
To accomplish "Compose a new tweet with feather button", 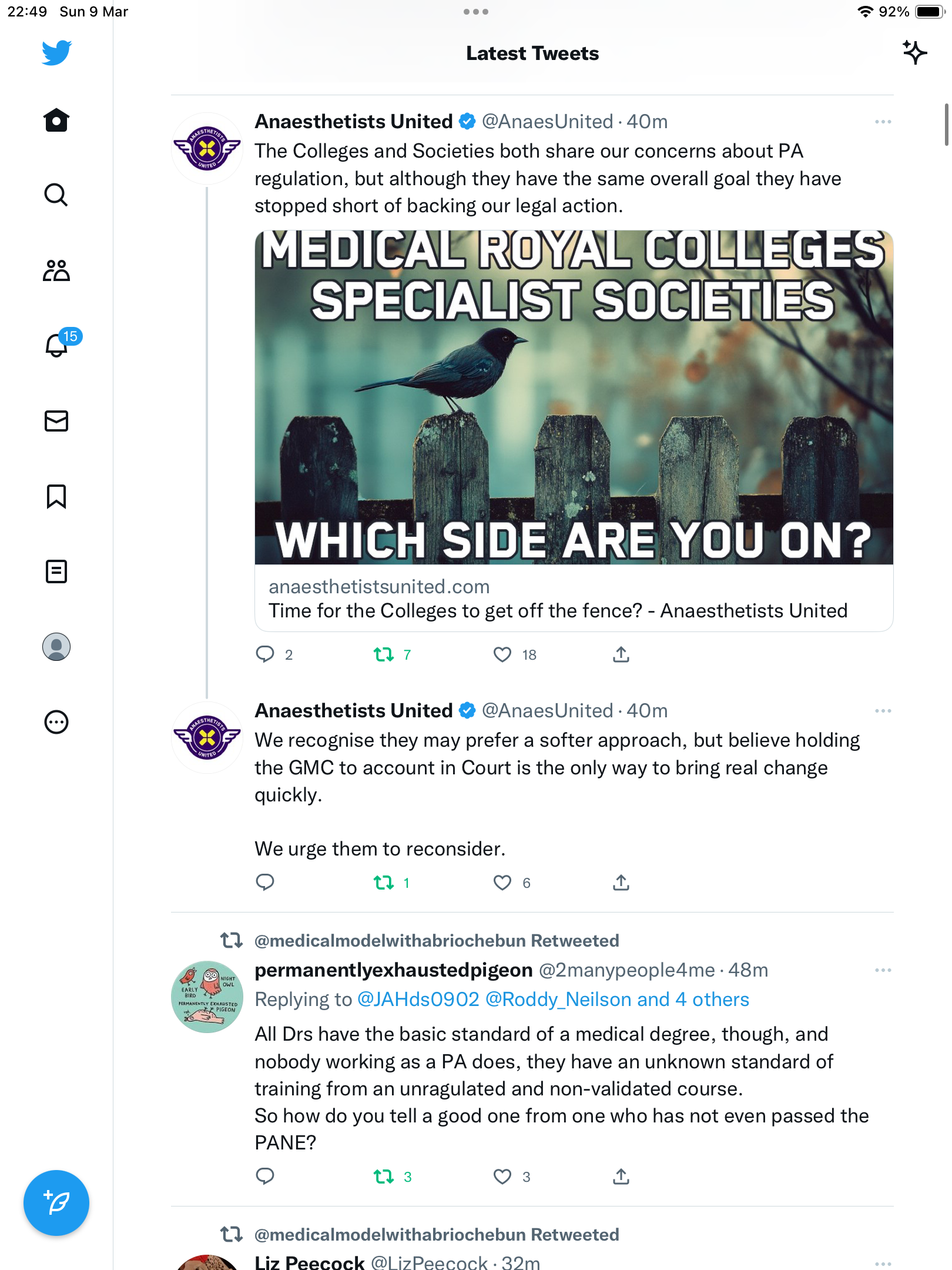I will point(56,1203).
